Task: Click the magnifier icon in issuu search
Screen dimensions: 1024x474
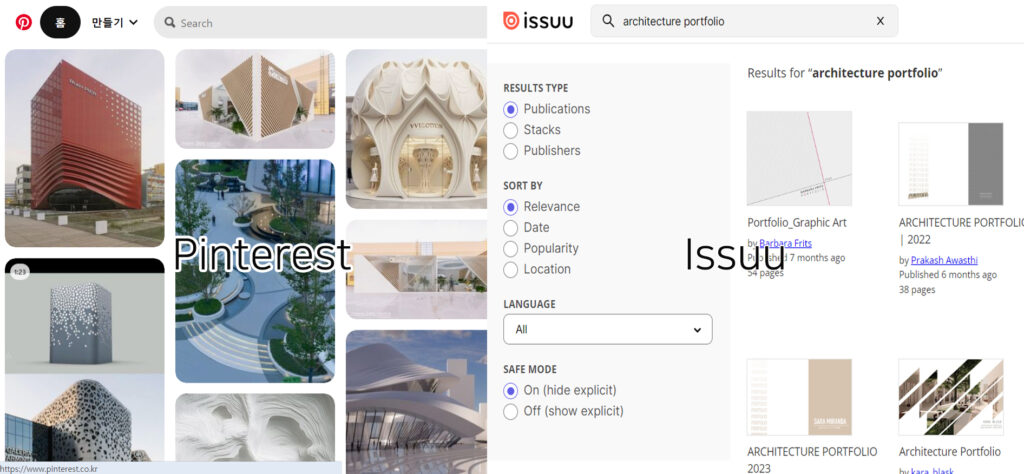Action: 608,21
